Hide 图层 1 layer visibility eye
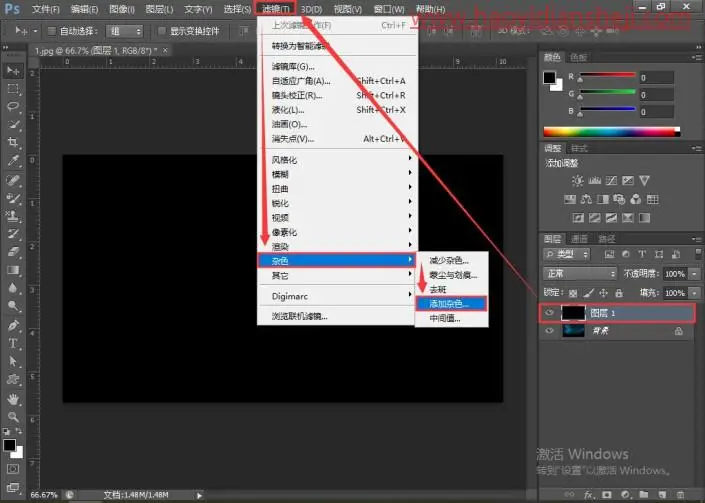This screenshot has height=503, width=705. click(549, 313)
